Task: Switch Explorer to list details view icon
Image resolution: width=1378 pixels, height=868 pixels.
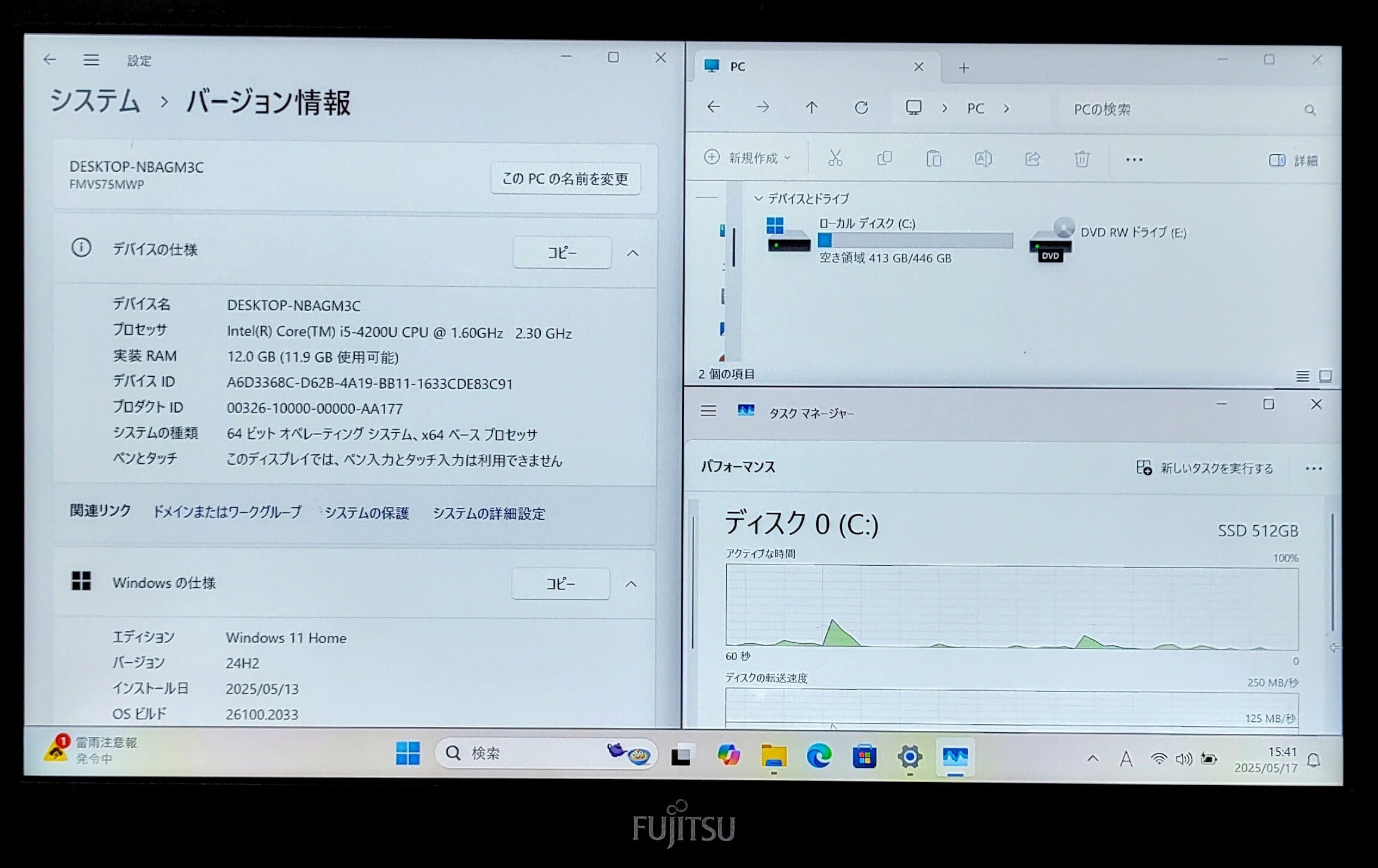Action: [x=1302, y=376]
